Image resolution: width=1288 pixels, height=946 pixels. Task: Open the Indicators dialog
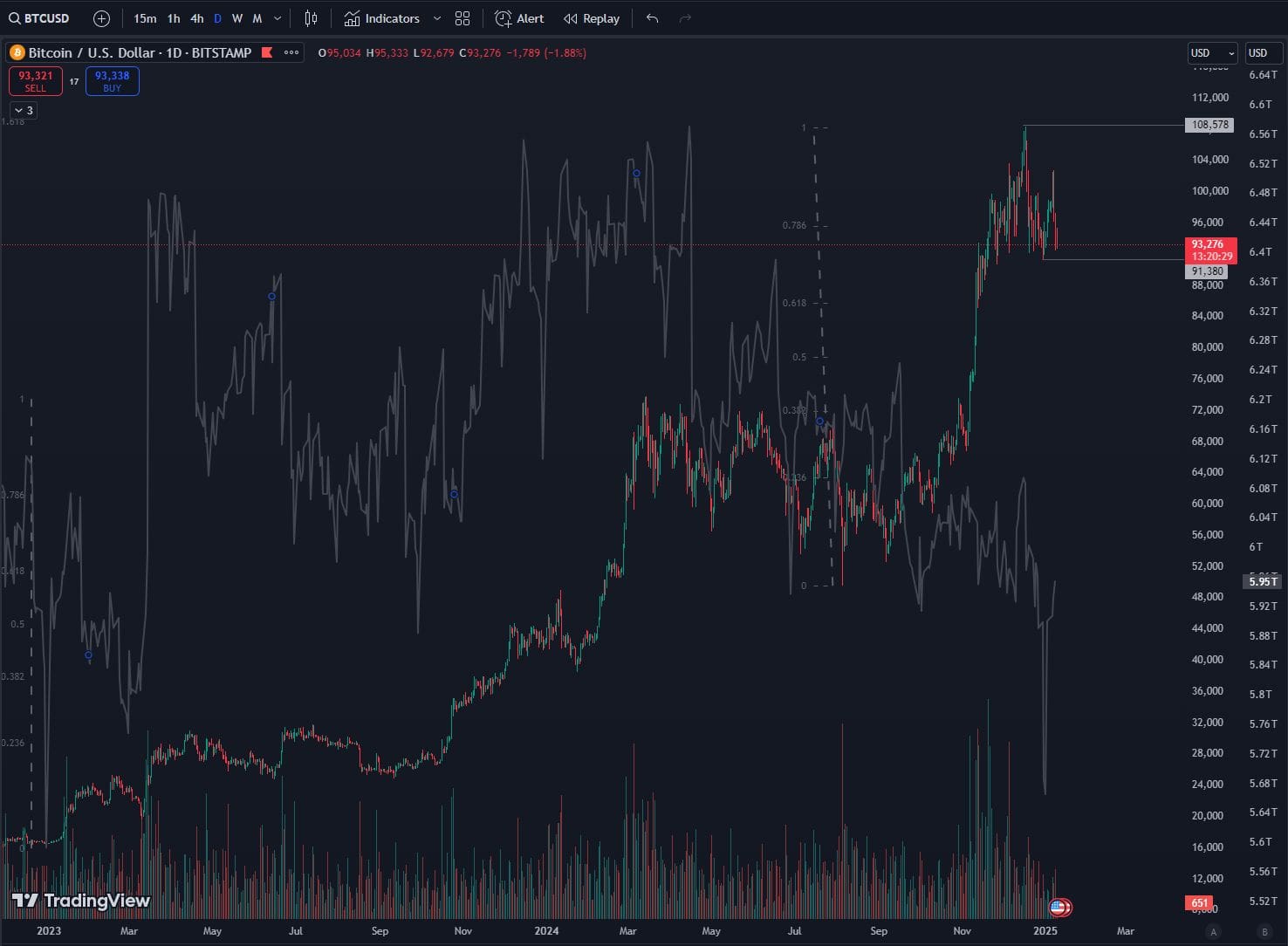(x=382, y=18)
